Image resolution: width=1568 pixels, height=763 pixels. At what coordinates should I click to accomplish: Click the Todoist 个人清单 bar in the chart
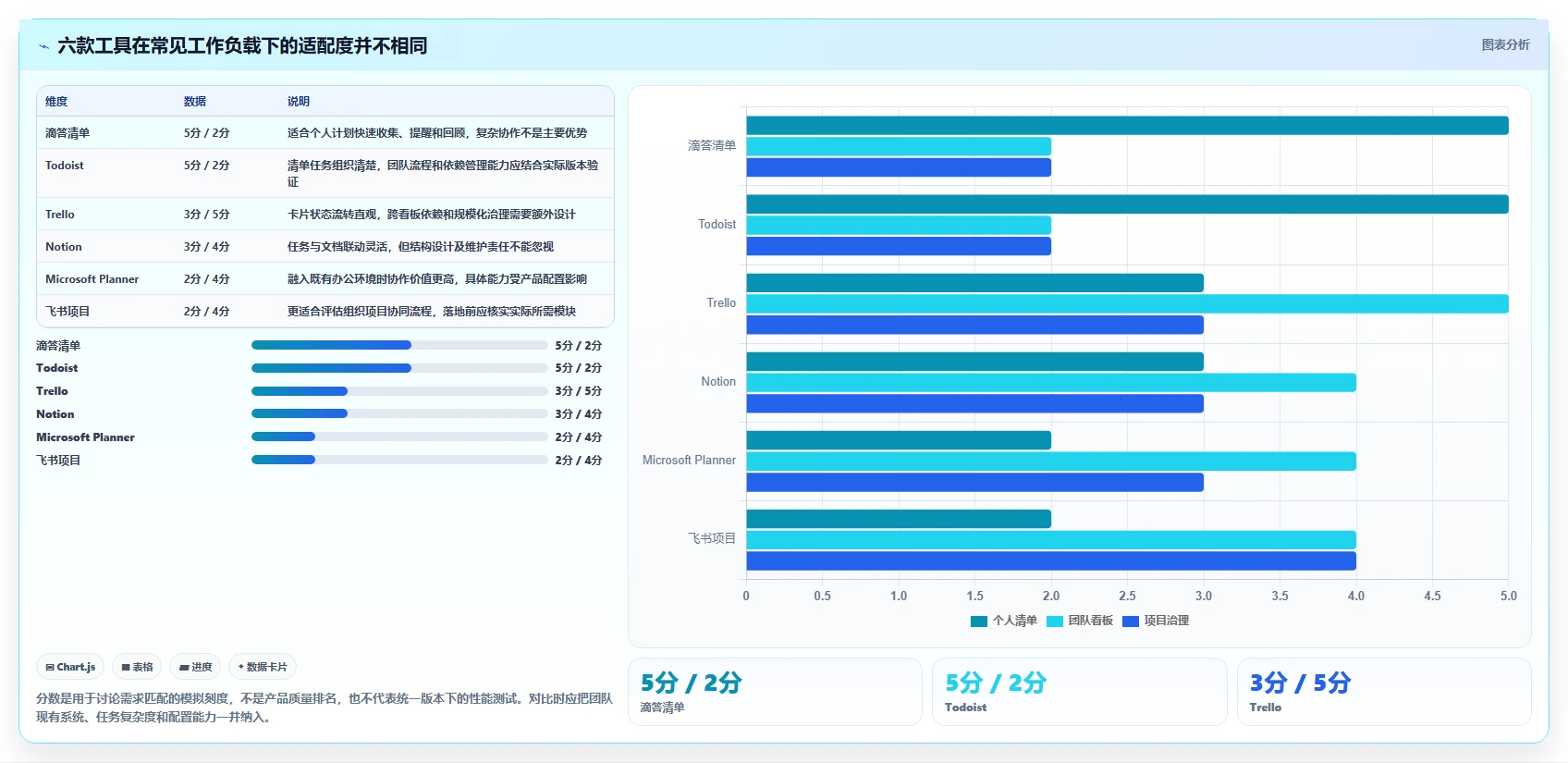(1127, 204)
